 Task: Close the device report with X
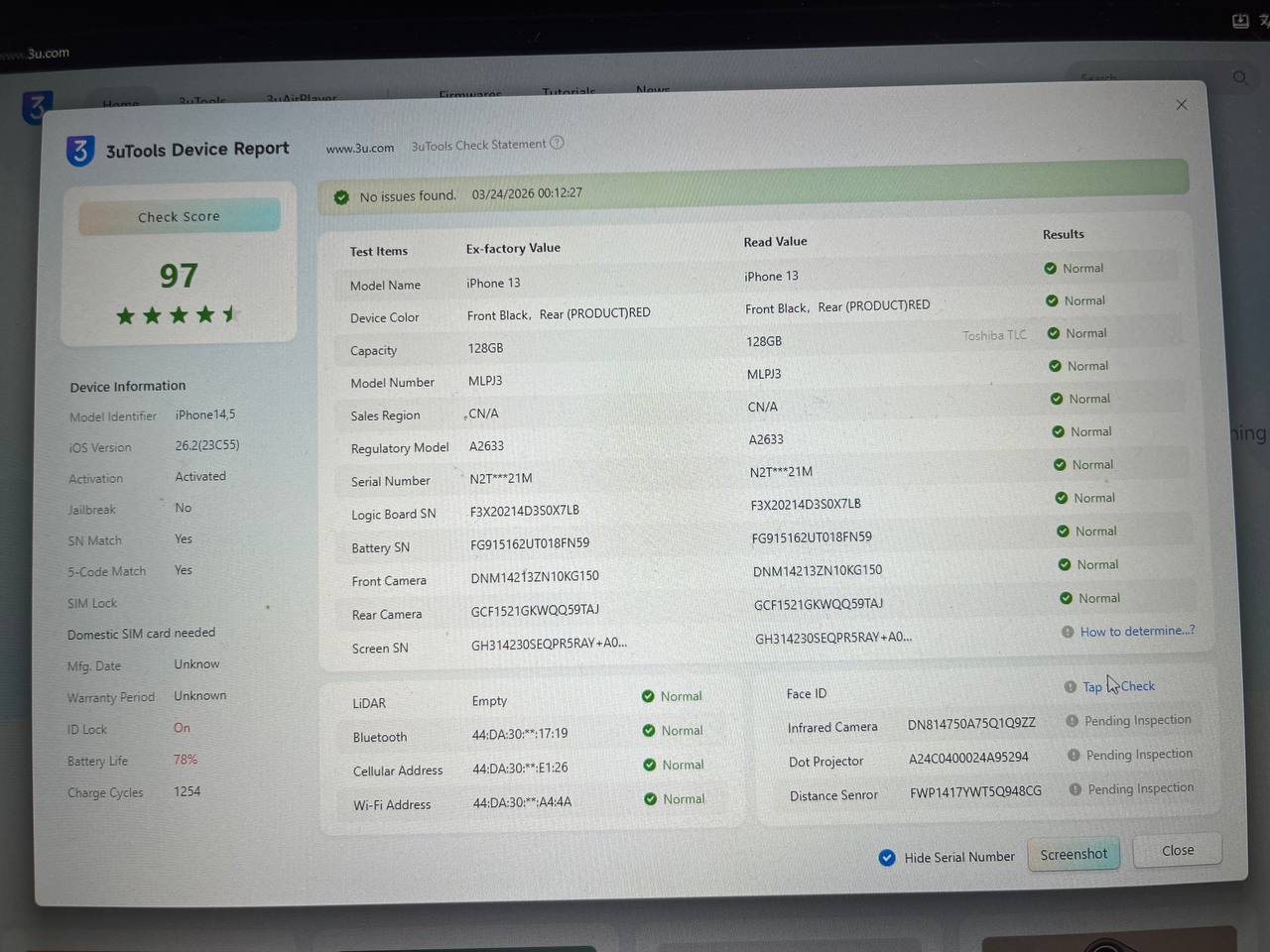[1181, 105]
